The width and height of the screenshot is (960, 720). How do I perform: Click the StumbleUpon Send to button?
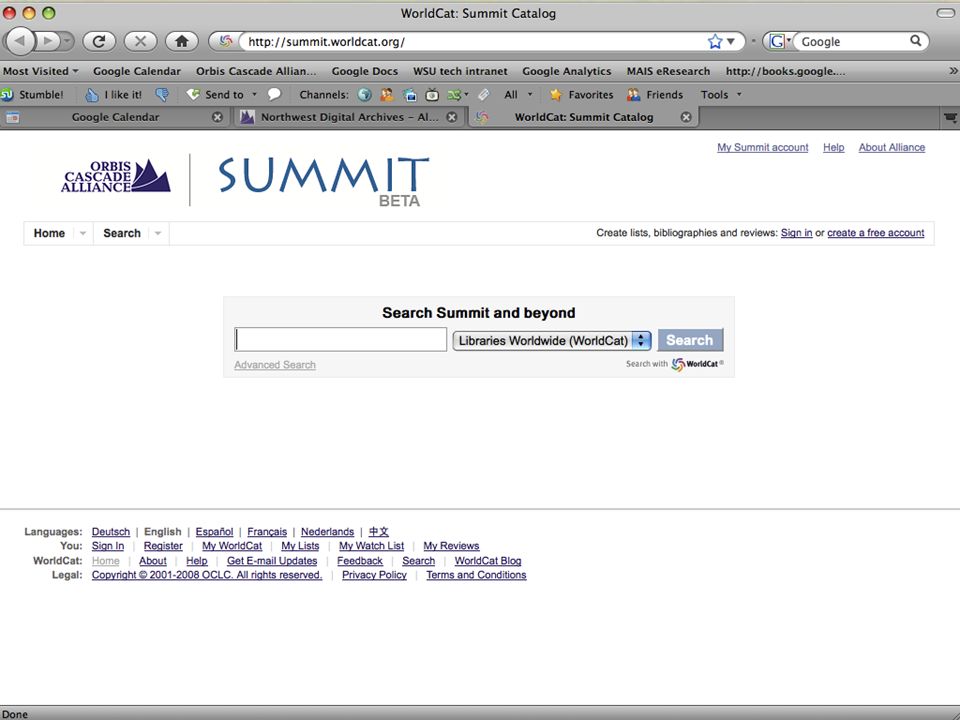coord(216,94)
